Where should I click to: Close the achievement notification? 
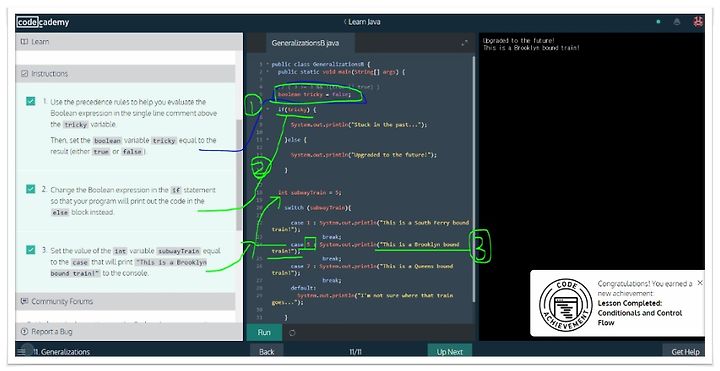tap(700, 283)
